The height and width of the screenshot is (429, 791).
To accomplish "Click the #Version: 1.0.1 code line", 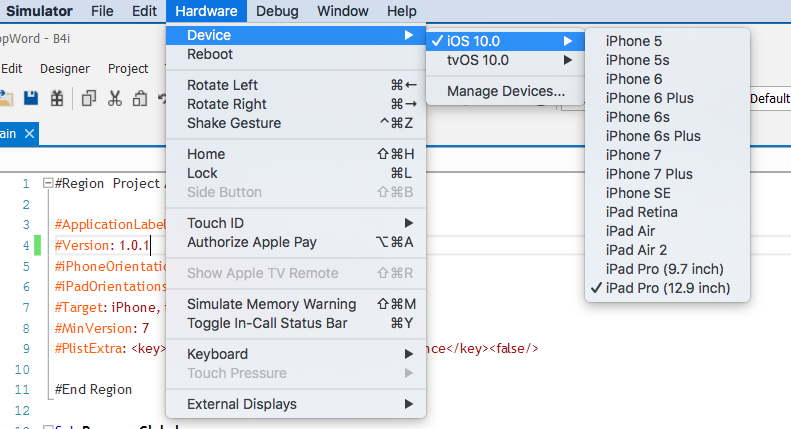I will tap(102, 246).
